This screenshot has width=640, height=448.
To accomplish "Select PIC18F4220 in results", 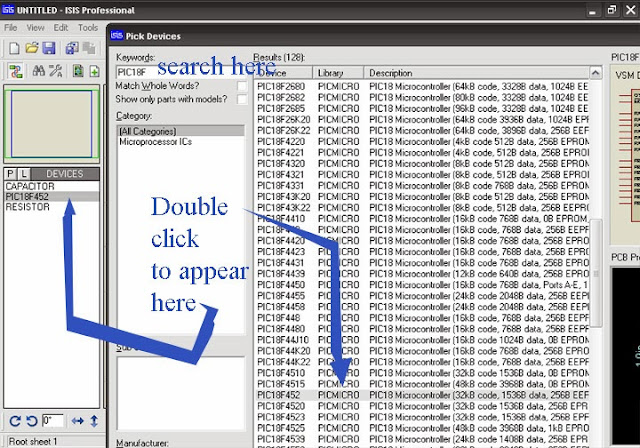I will (422, 142).
